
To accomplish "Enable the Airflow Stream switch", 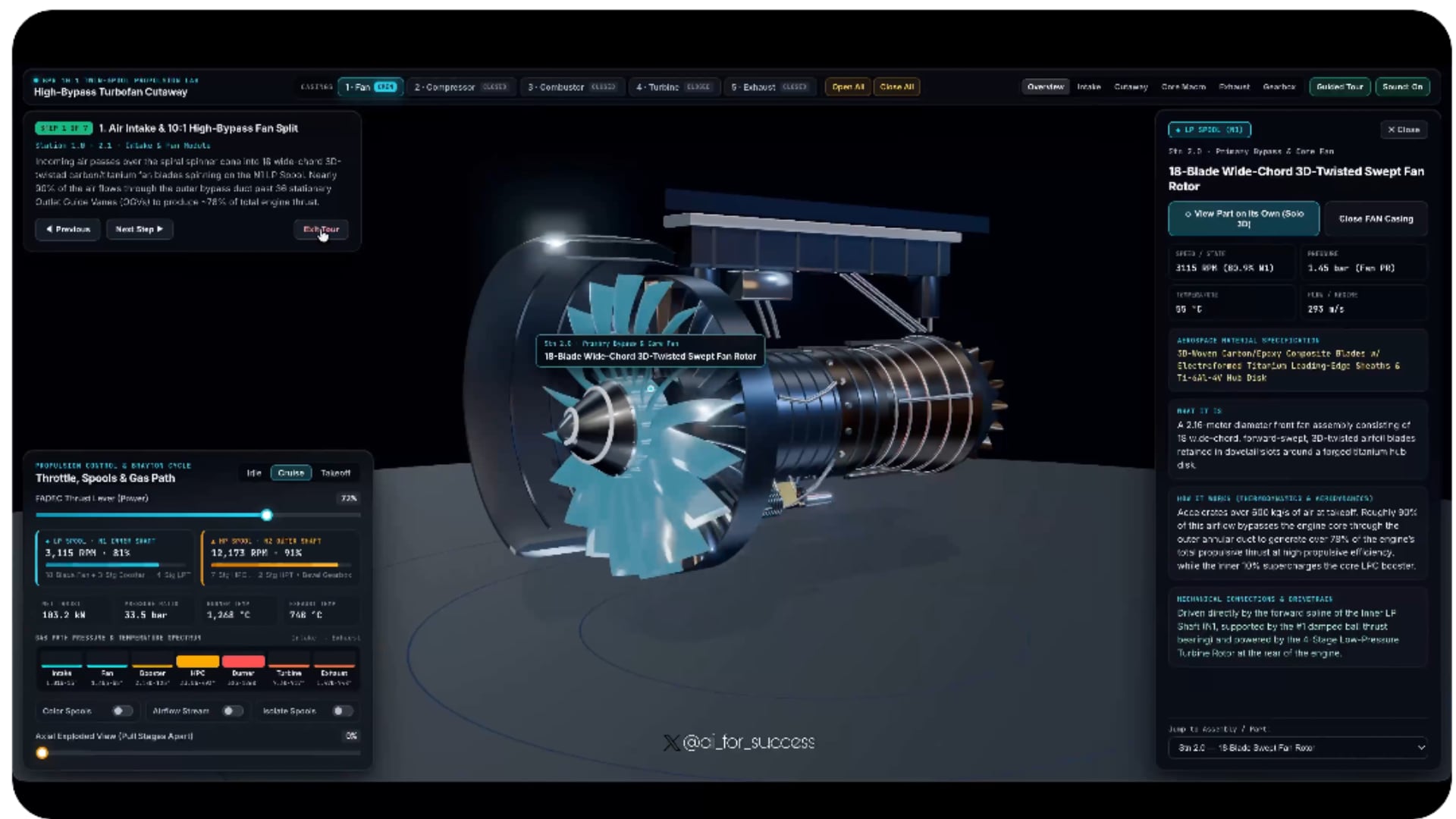I will click(x=233, y=711).
